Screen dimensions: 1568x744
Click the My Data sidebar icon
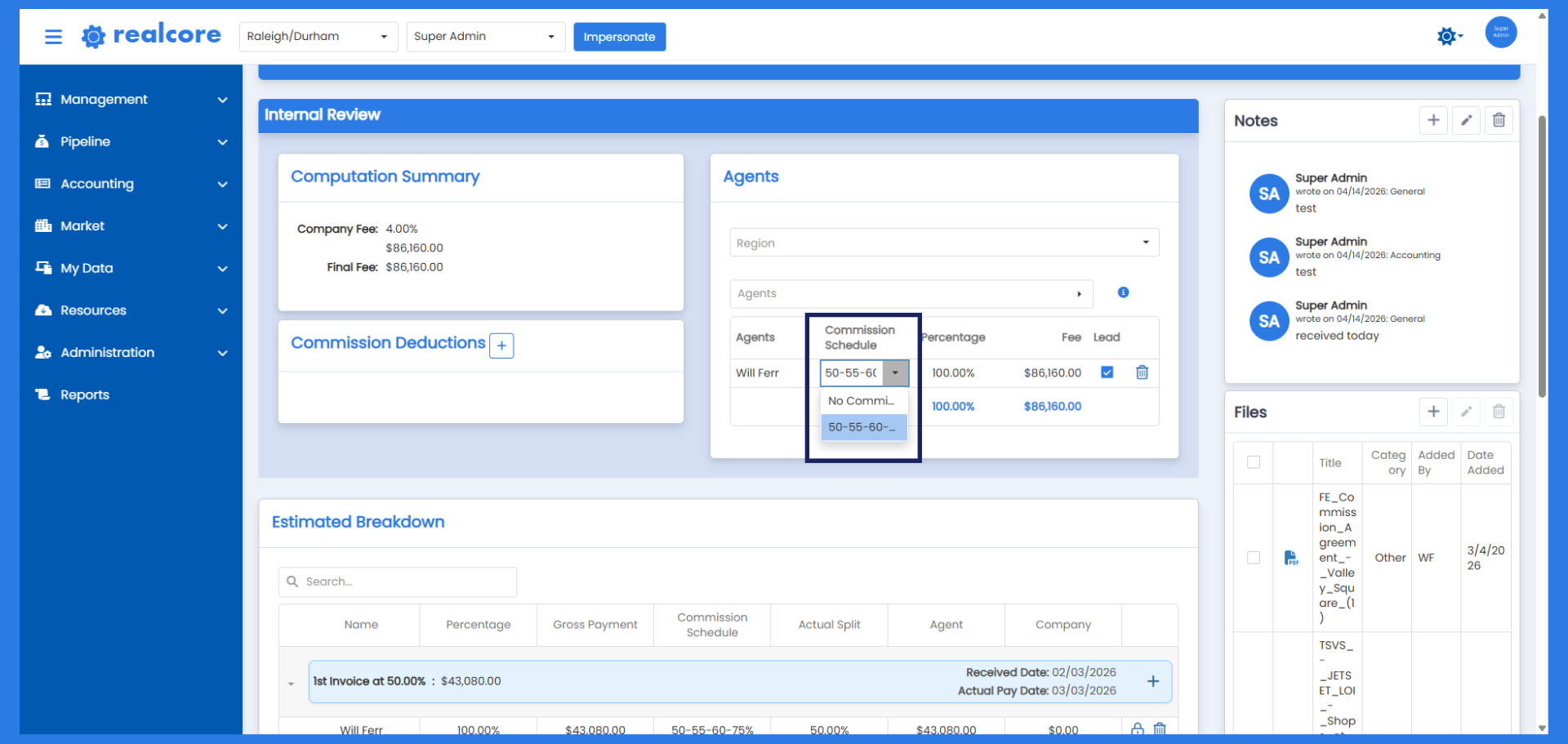tap(43, 268)
